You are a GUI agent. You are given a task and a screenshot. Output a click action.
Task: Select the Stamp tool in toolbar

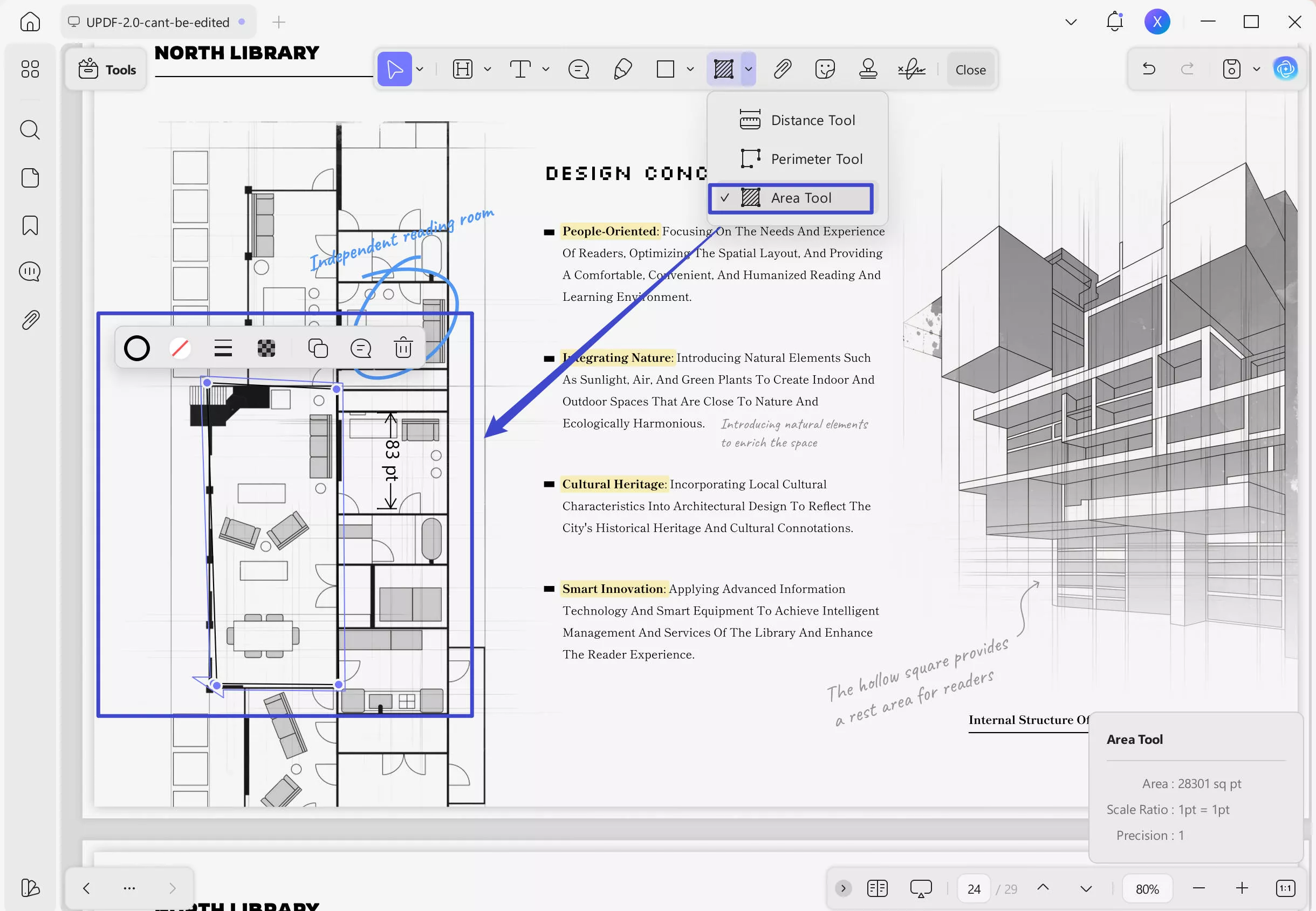868,69
